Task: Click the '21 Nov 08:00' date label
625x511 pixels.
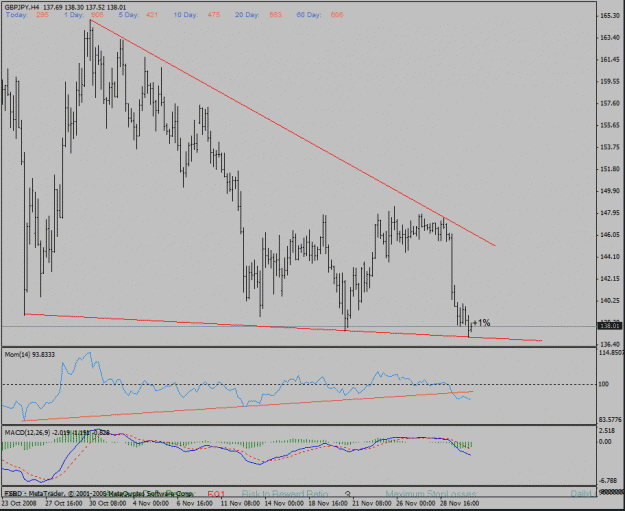Action: (371, 503)
